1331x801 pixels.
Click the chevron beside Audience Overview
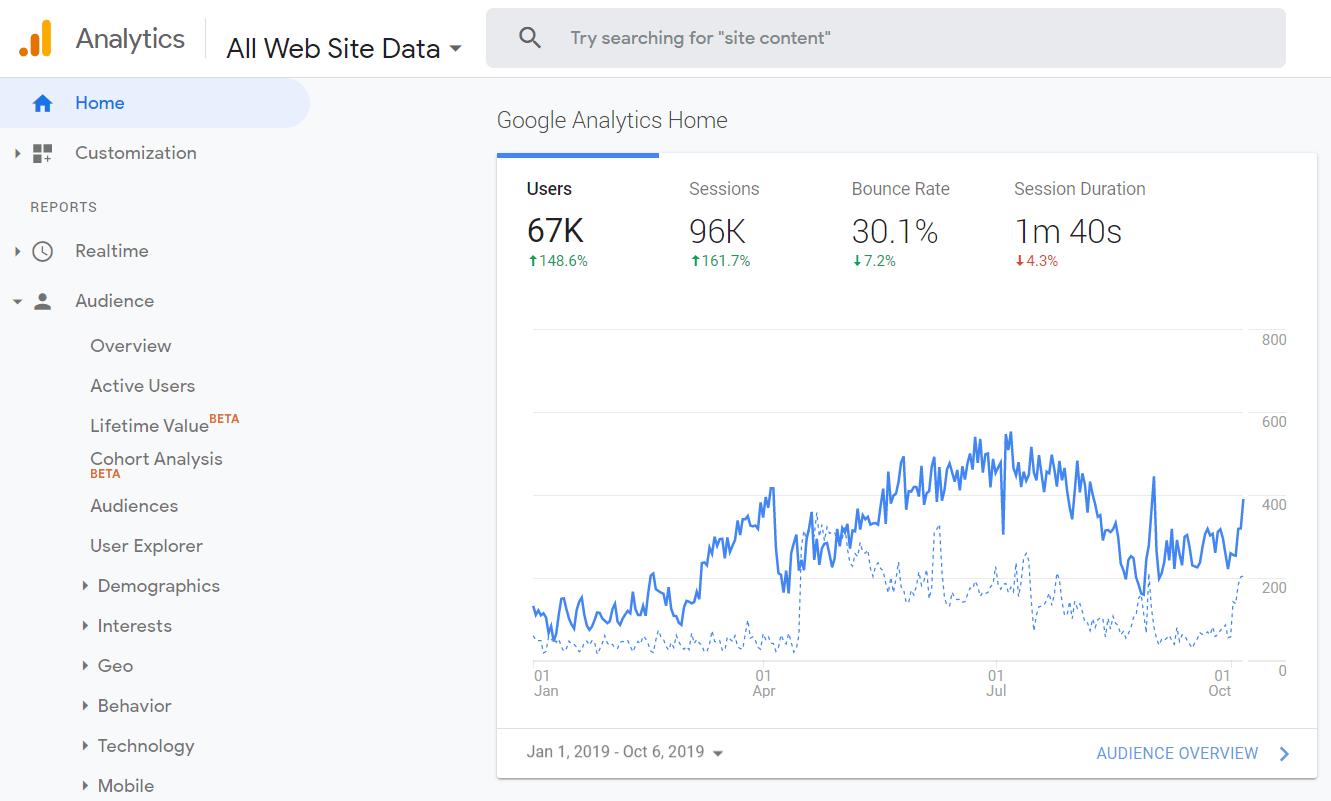click(x=1285, y=754)
